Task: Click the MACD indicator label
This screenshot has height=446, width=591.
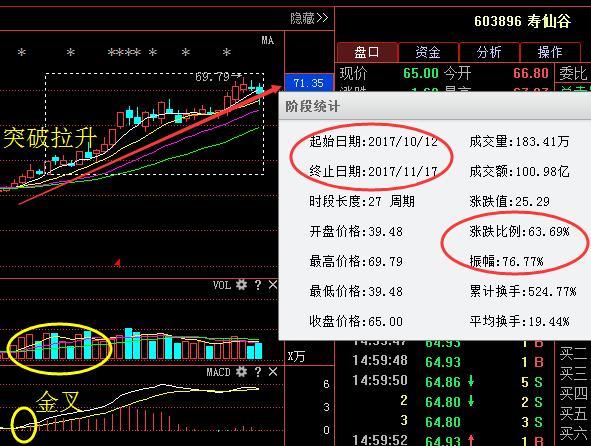Action: 218,372
